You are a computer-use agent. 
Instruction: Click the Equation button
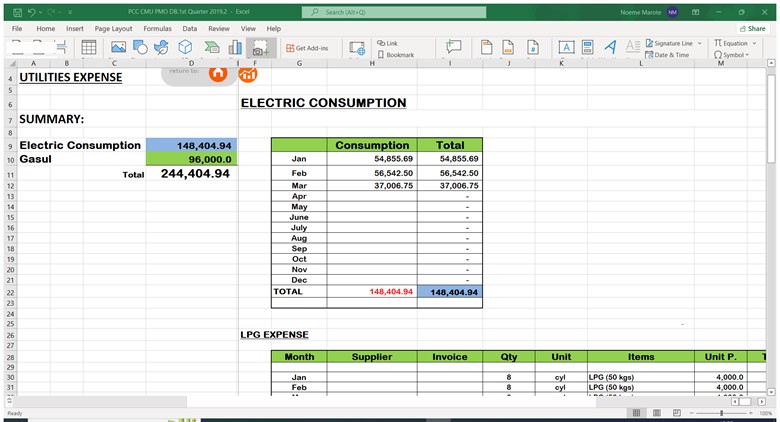click(x=731, y=43)
